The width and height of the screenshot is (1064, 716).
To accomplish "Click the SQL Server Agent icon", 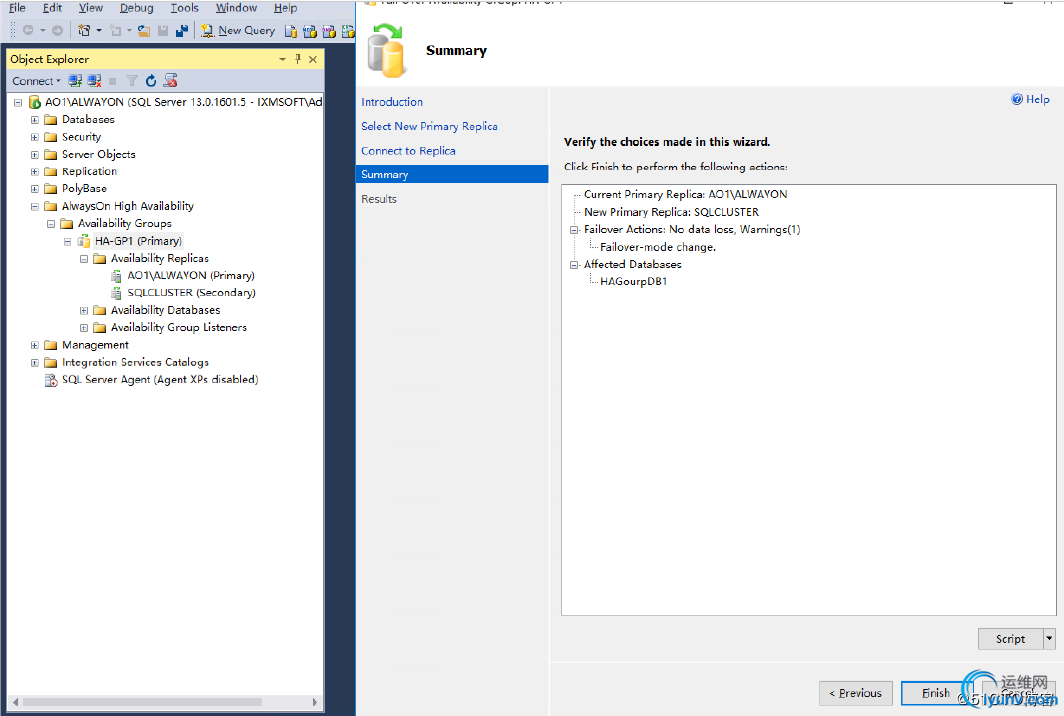I will coord(51,380).
